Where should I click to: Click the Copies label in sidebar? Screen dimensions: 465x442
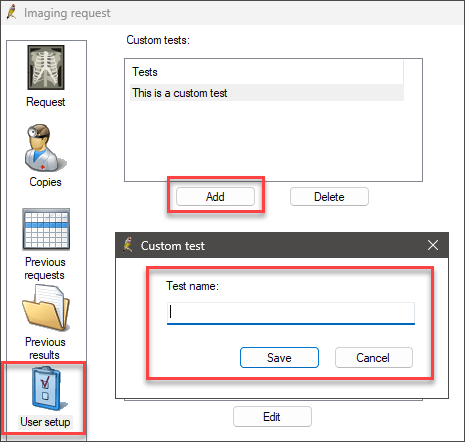tap(46, 182)
